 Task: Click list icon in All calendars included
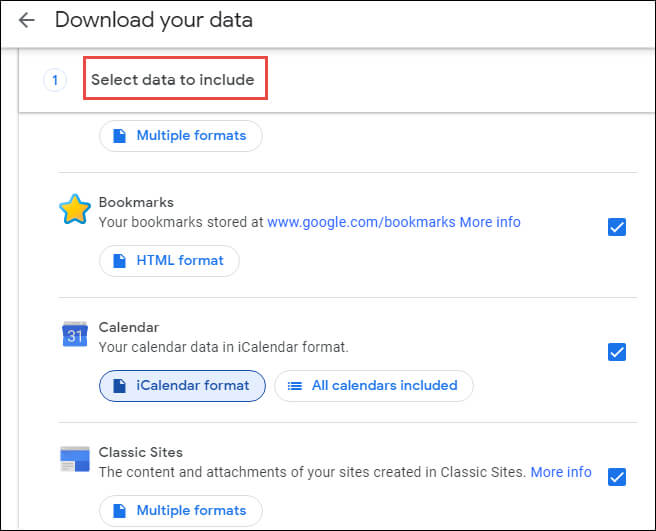pos(295,386)
